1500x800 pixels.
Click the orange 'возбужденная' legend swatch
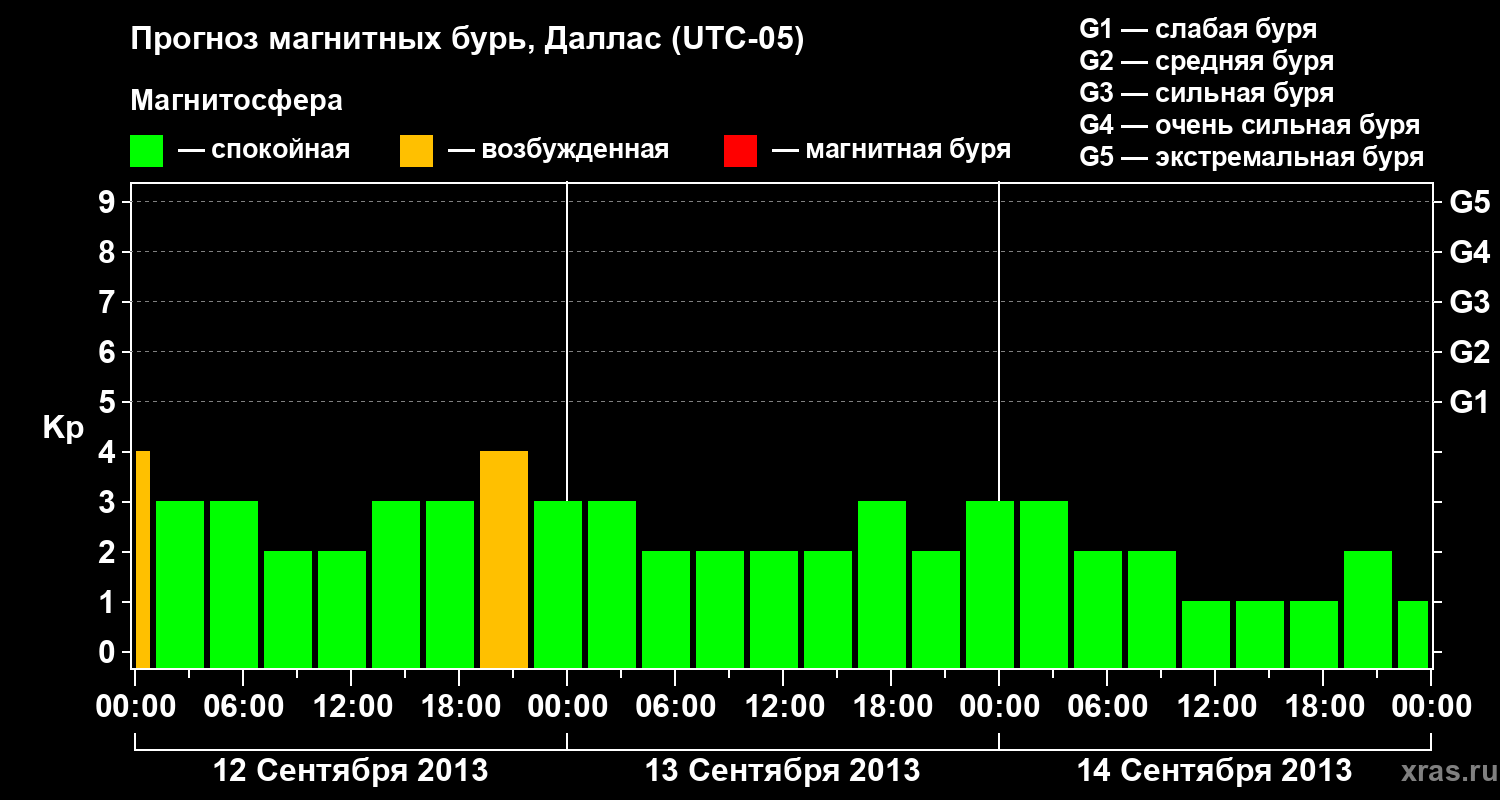coord(416,151)
